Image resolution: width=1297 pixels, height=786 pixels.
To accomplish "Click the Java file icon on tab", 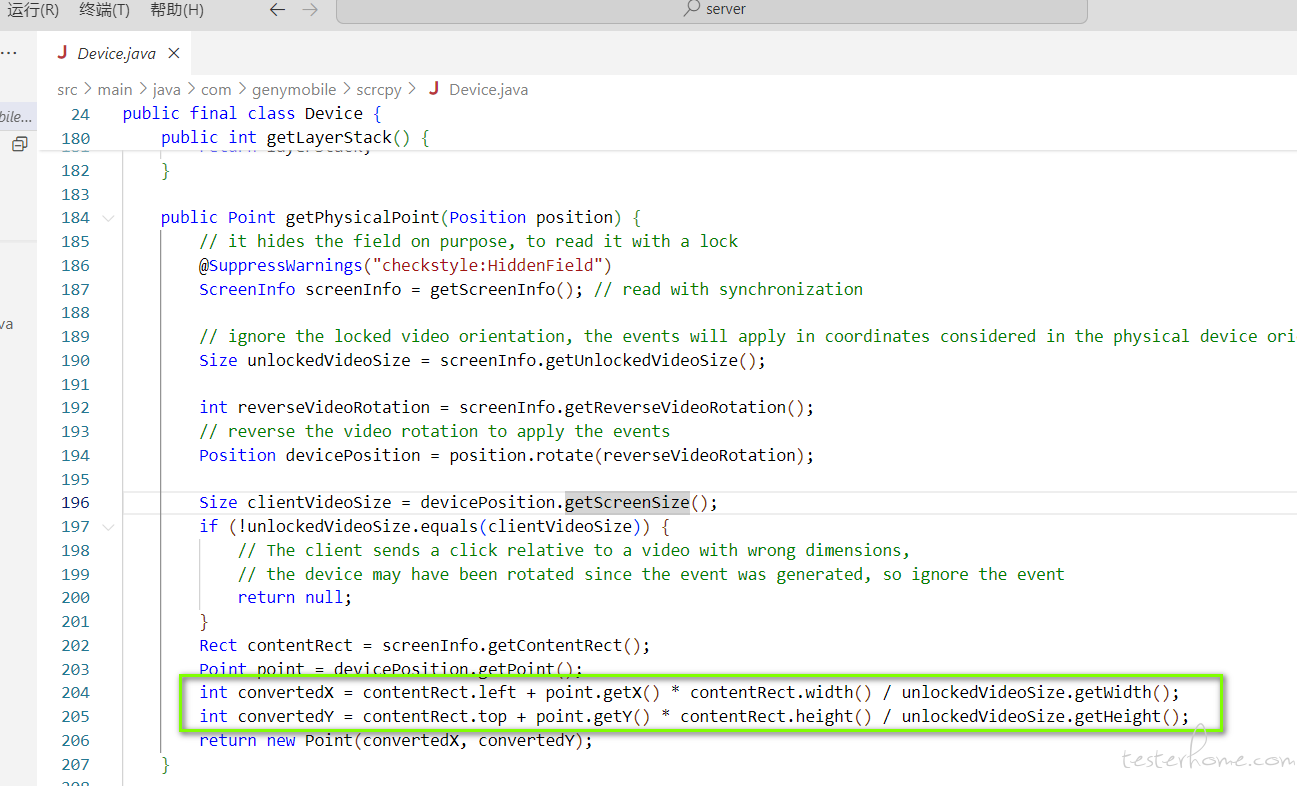I will click(x=63, y=54).
